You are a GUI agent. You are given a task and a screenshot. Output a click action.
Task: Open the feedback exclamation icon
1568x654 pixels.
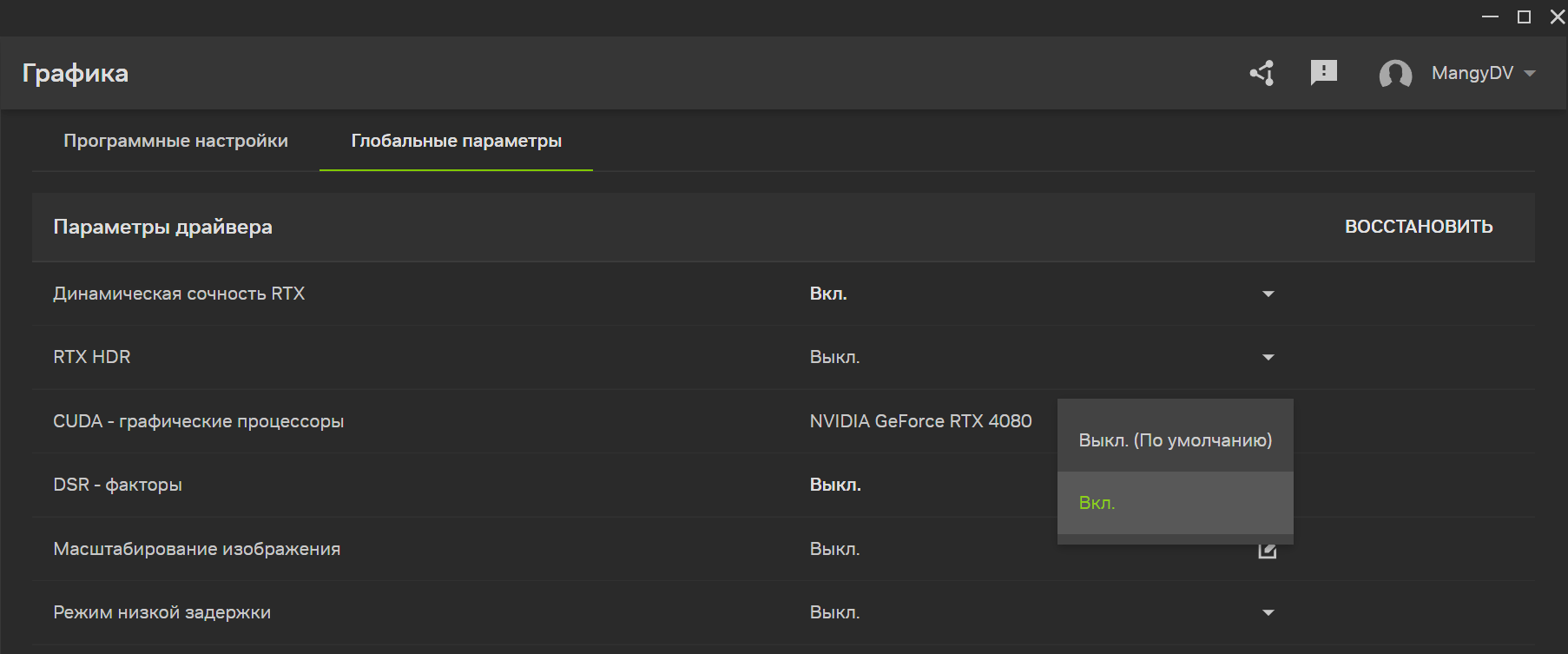click(1323, 72)
